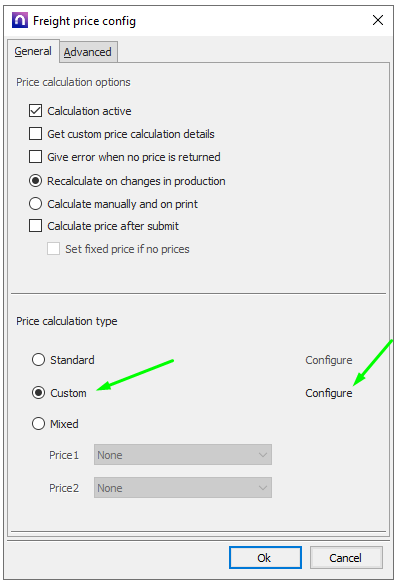Select the General tab
Viewport: 398px width, 583px height.
click(33, 51)
